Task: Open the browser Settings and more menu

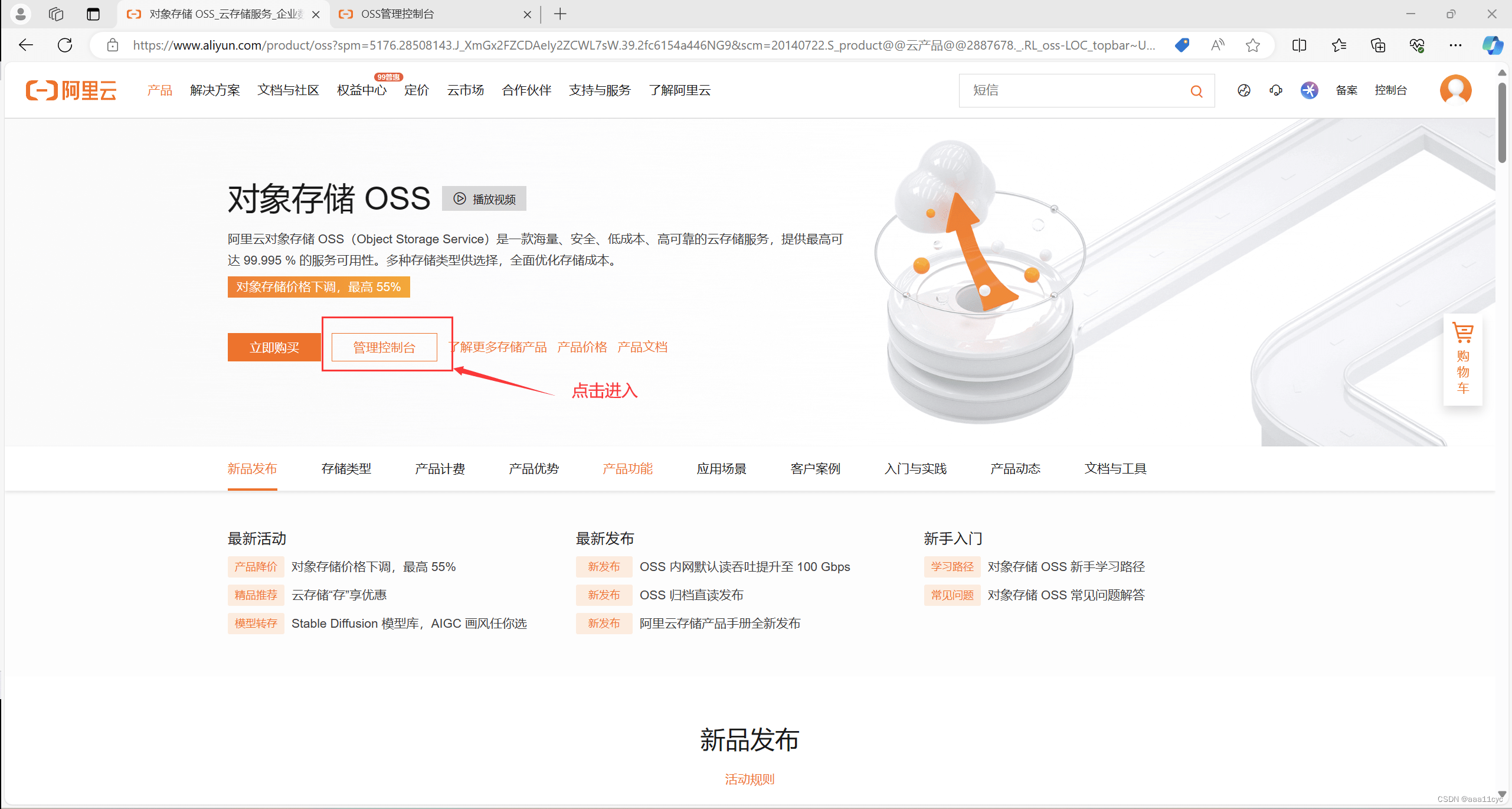Action: [x=1456, y=45]
